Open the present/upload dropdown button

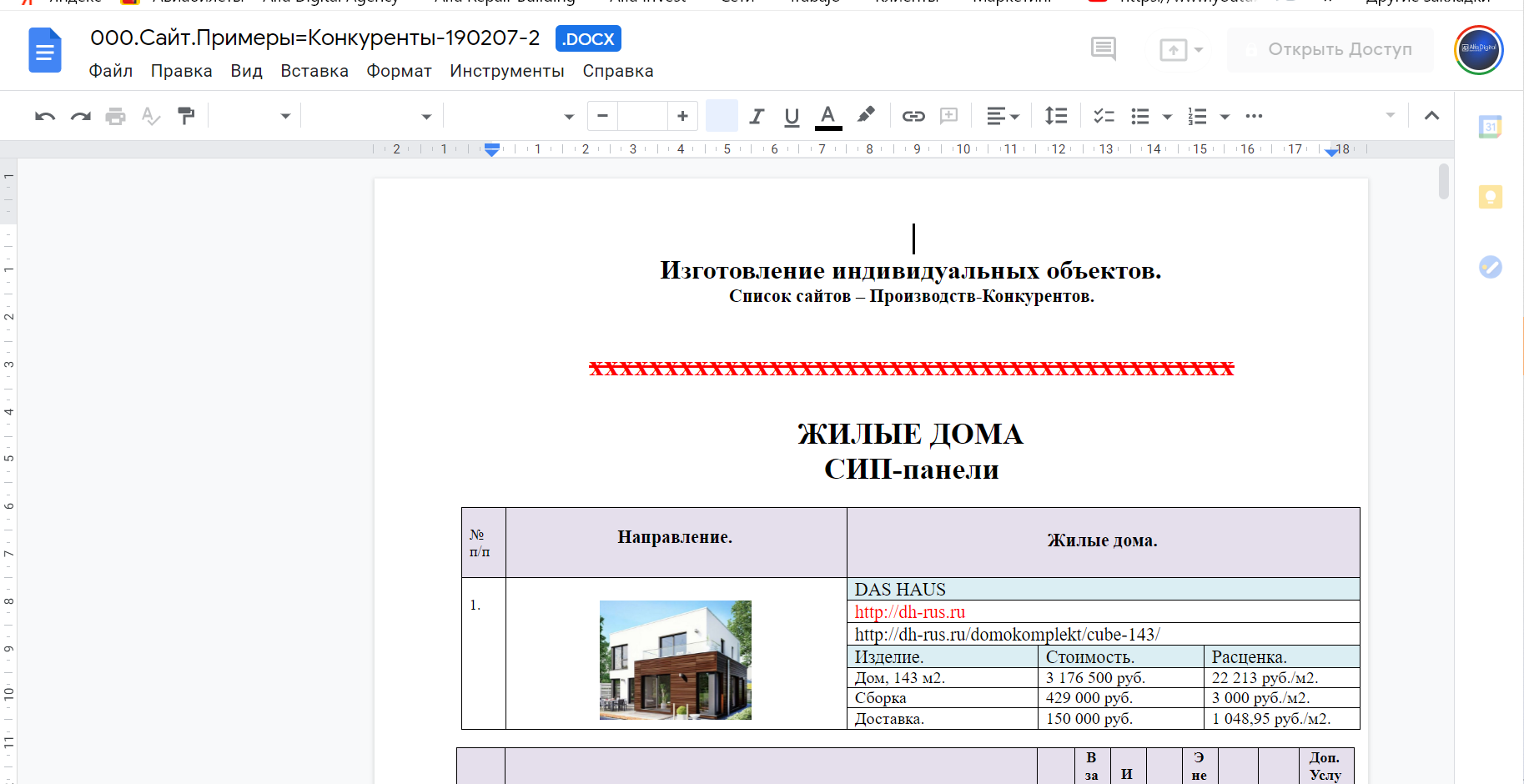[x=1181, y=50]
